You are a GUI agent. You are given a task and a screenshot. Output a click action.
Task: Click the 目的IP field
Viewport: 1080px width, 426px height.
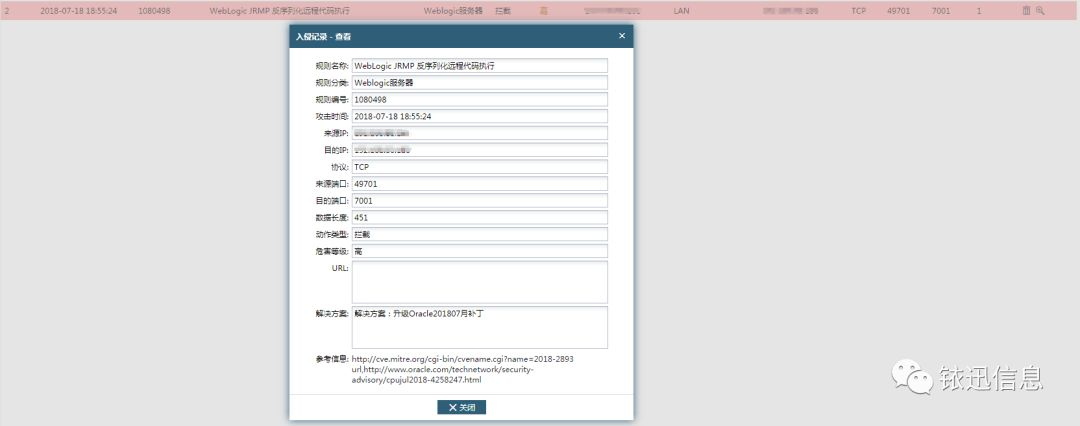tap(479, 150)
